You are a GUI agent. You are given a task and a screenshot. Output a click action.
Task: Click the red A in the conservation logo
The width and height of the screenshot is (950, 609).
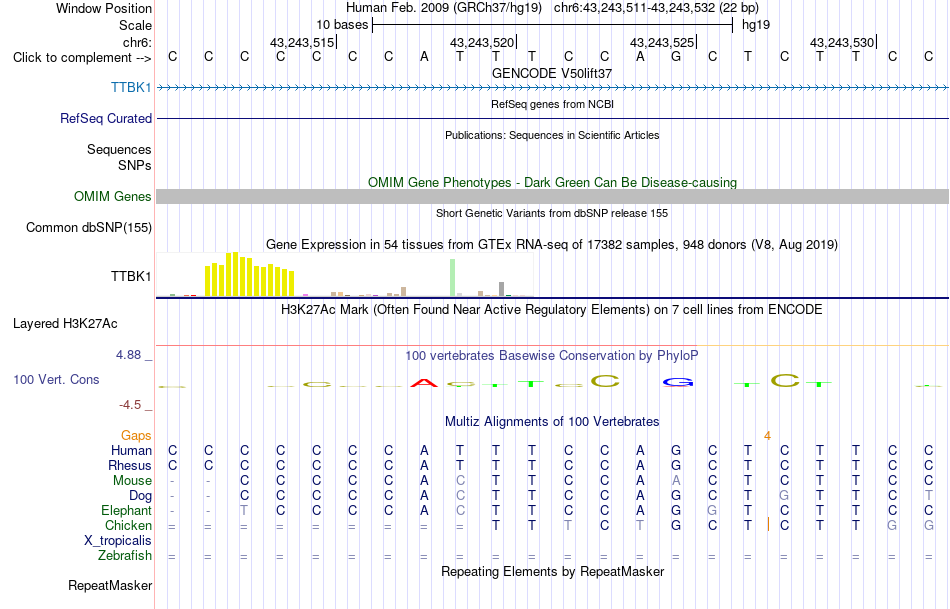click(x=424, y=382)
